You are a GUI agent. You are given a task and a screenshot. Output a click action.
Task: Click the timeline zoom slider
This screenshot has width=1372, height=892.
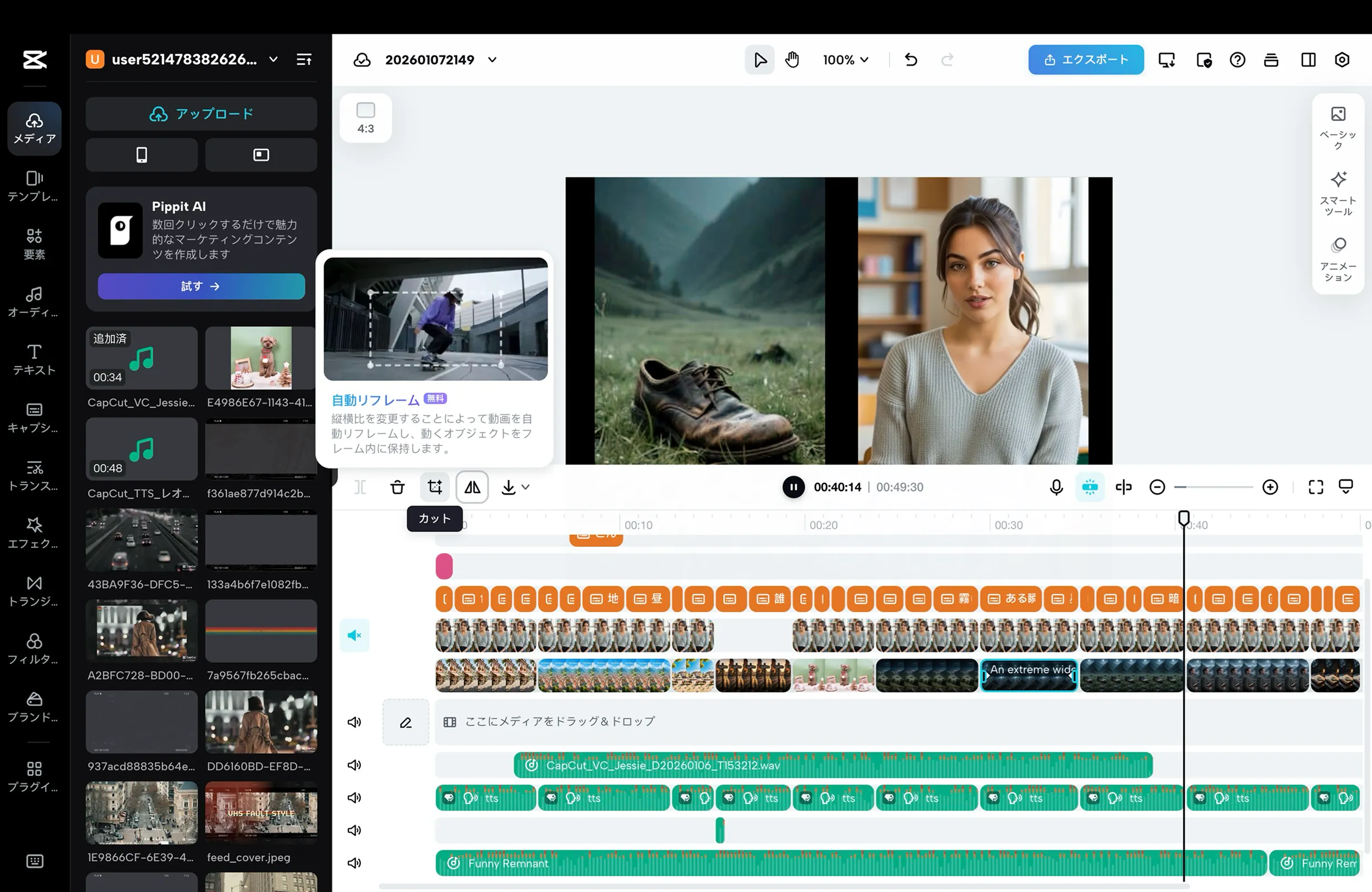tap(1214, 487)
